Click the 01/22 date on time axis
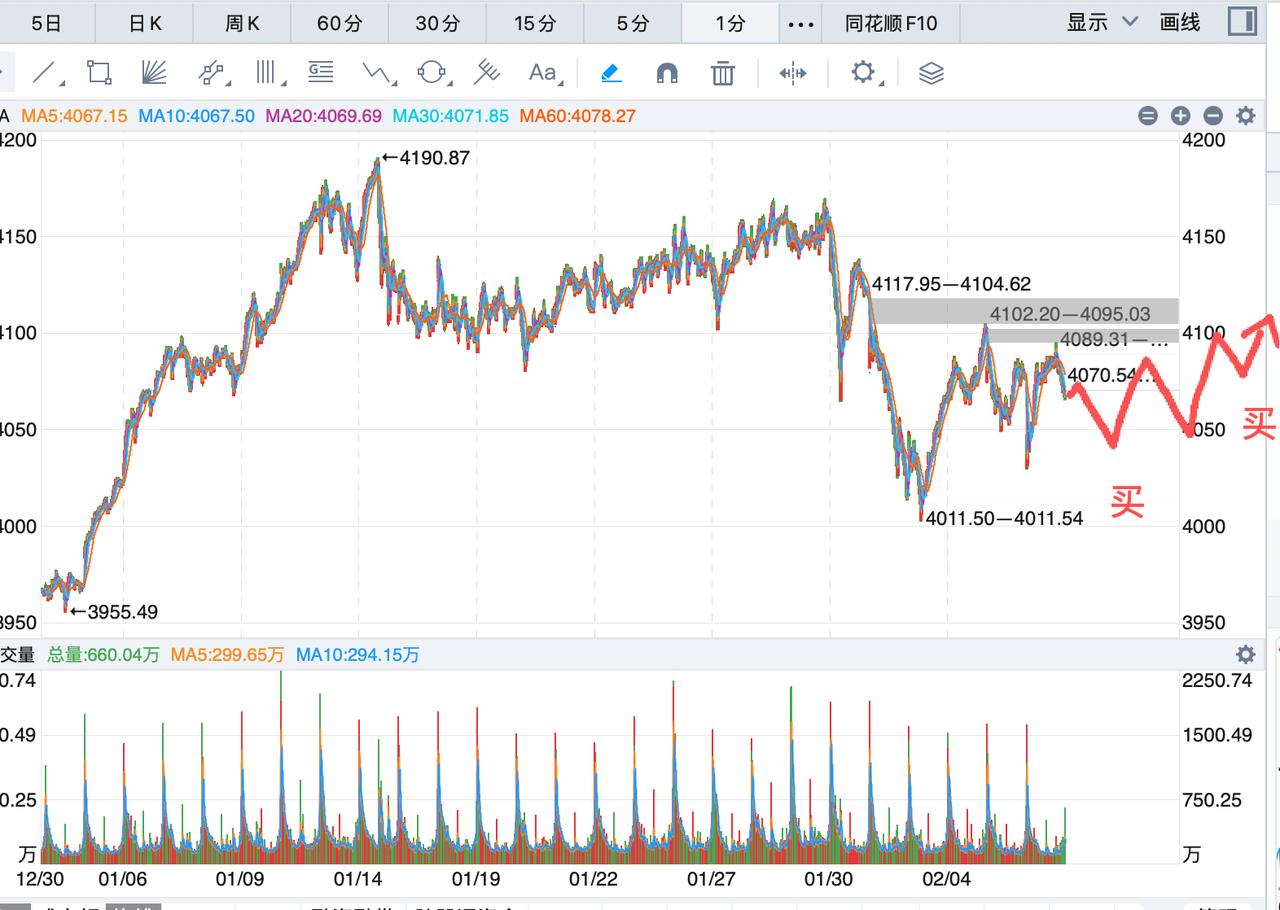The width and height of the screenshot is (1280, 910). pos(593,879)
